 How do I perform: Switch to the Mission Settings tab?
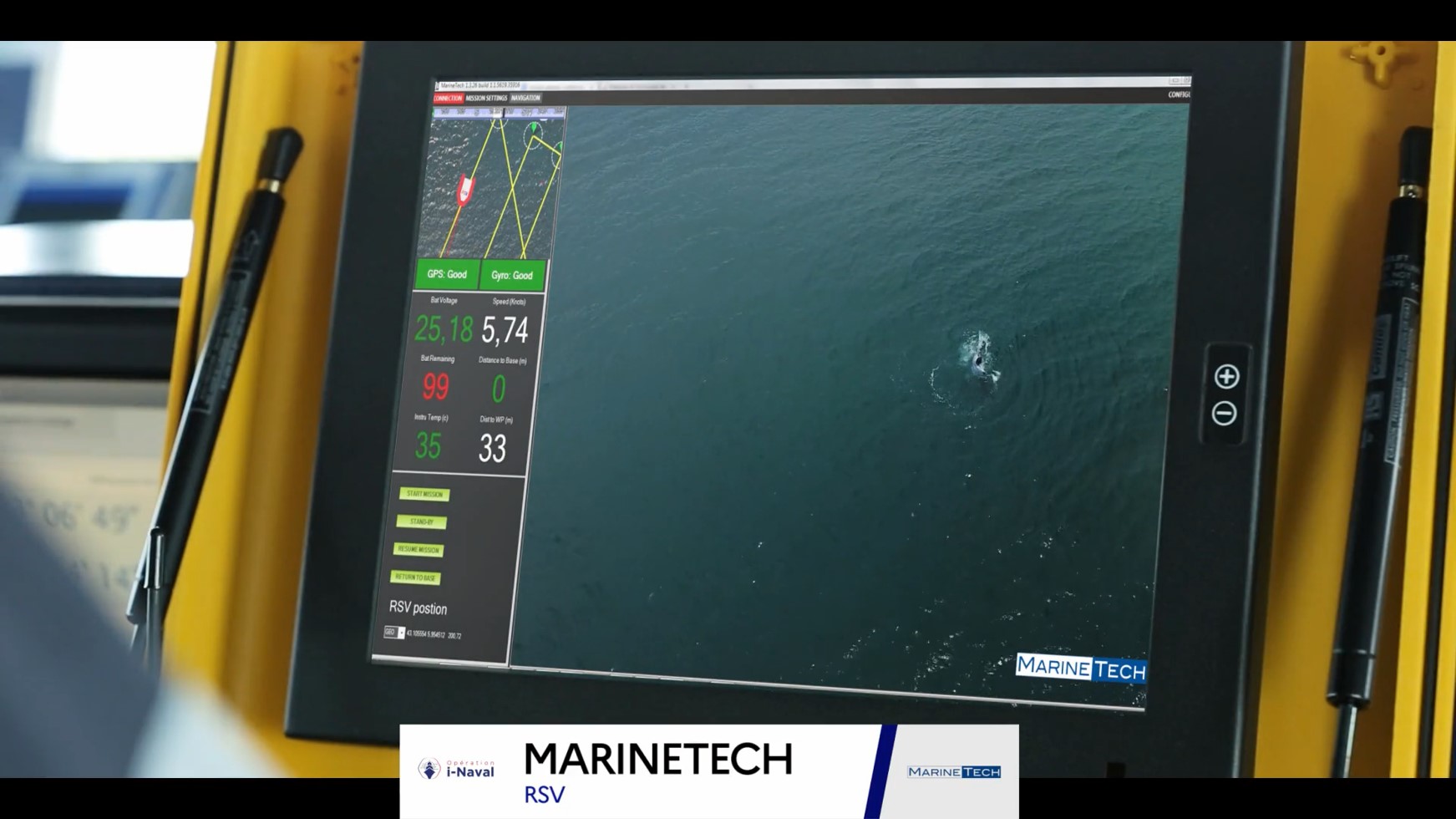(486, 98)
